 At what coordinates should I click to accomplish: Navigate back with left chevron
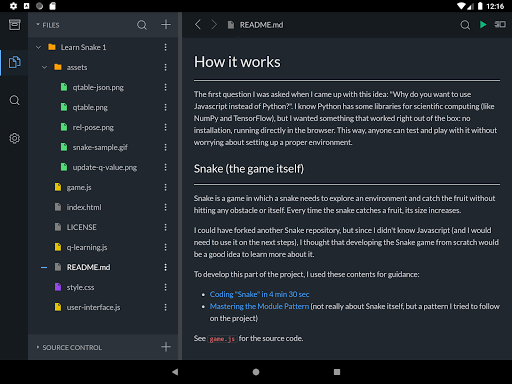click(198, 24)
